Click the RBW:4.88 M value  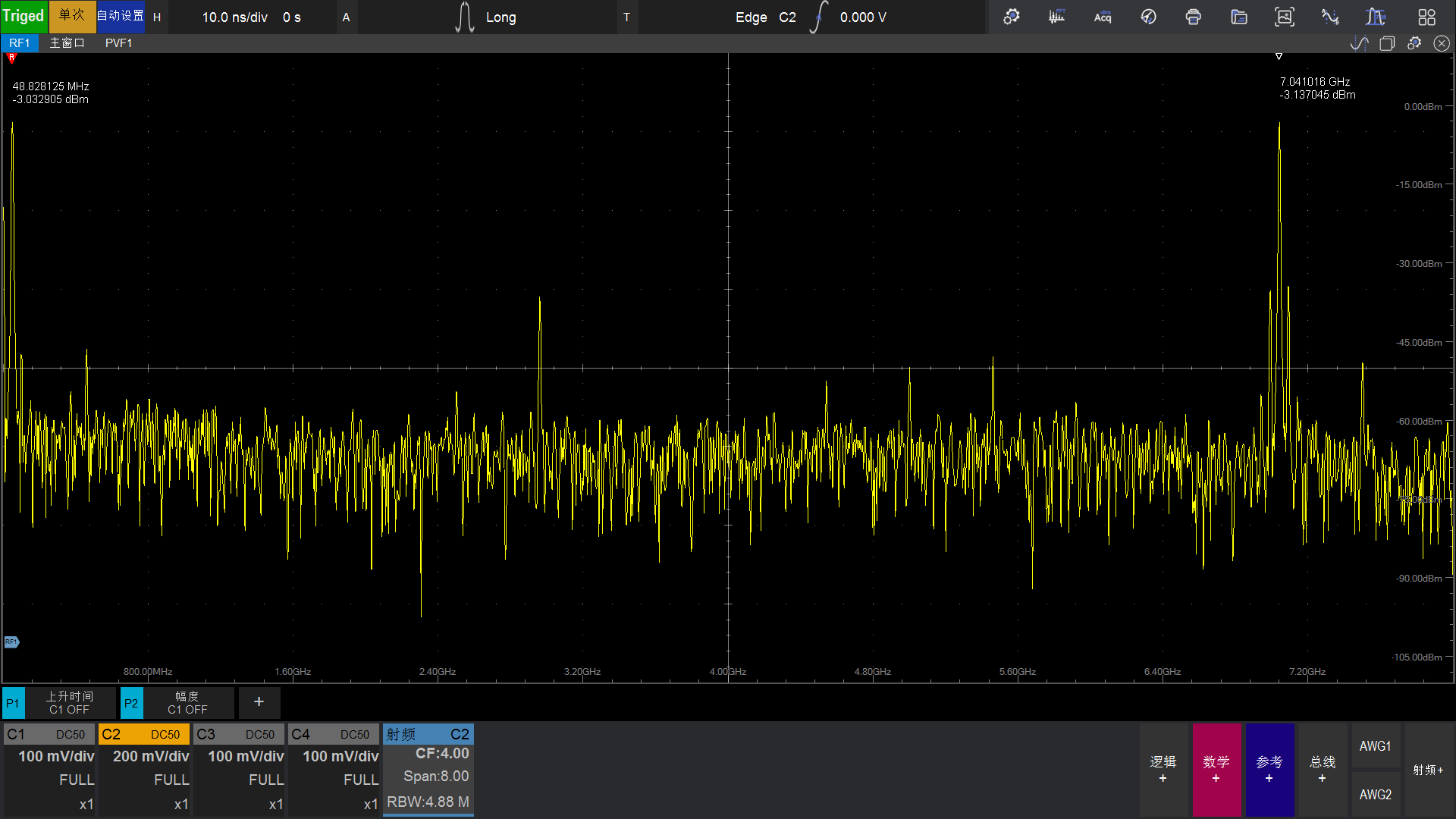[x=428, y=802]
